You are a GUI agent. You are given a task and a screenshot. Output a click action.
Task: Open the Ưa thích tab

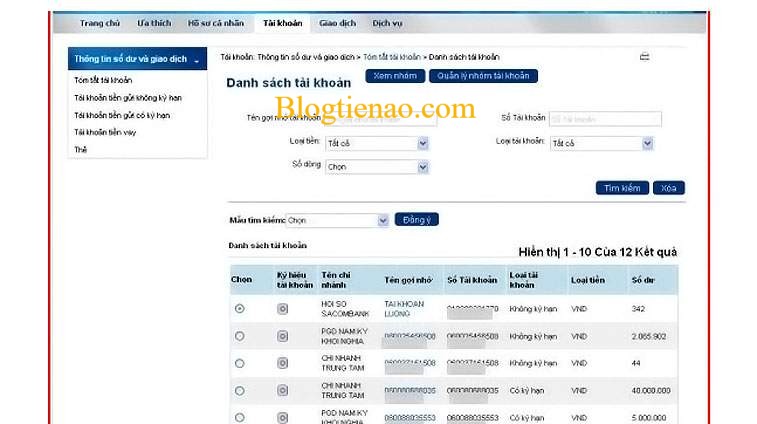coord(154,23)
